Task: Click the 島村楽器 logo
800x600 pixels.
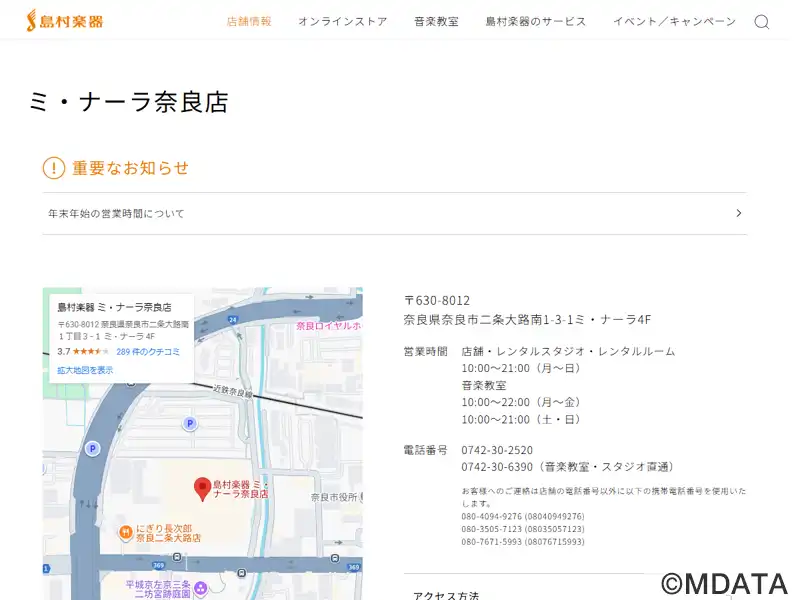Action: [65, 21]
